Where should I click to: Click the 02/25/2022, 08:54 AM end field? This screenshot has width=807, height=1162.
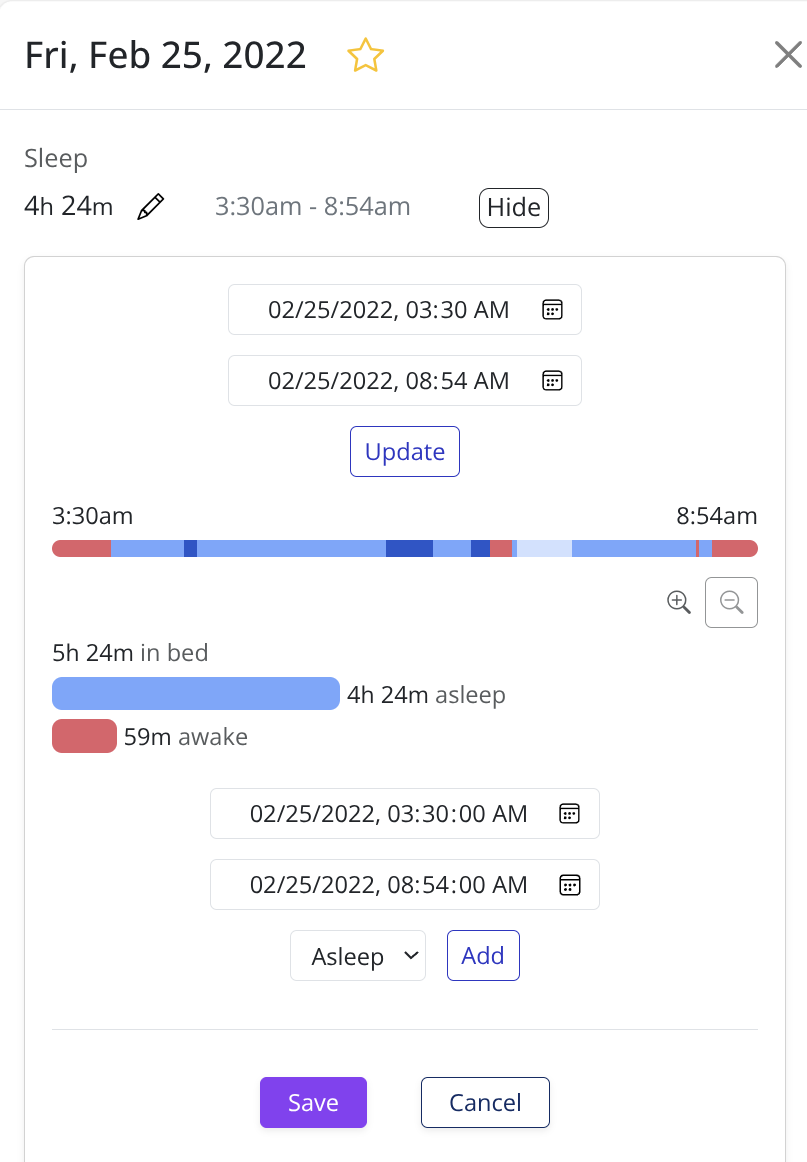[x=388, y=381]
